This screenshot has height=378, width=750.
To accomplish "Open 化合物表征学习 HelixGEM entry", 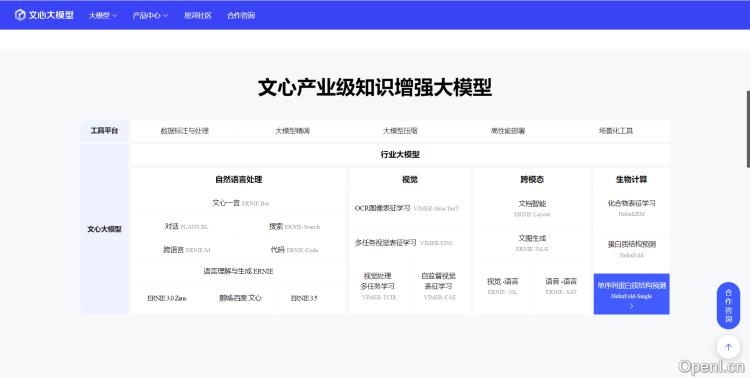I will tap(631, 208).
